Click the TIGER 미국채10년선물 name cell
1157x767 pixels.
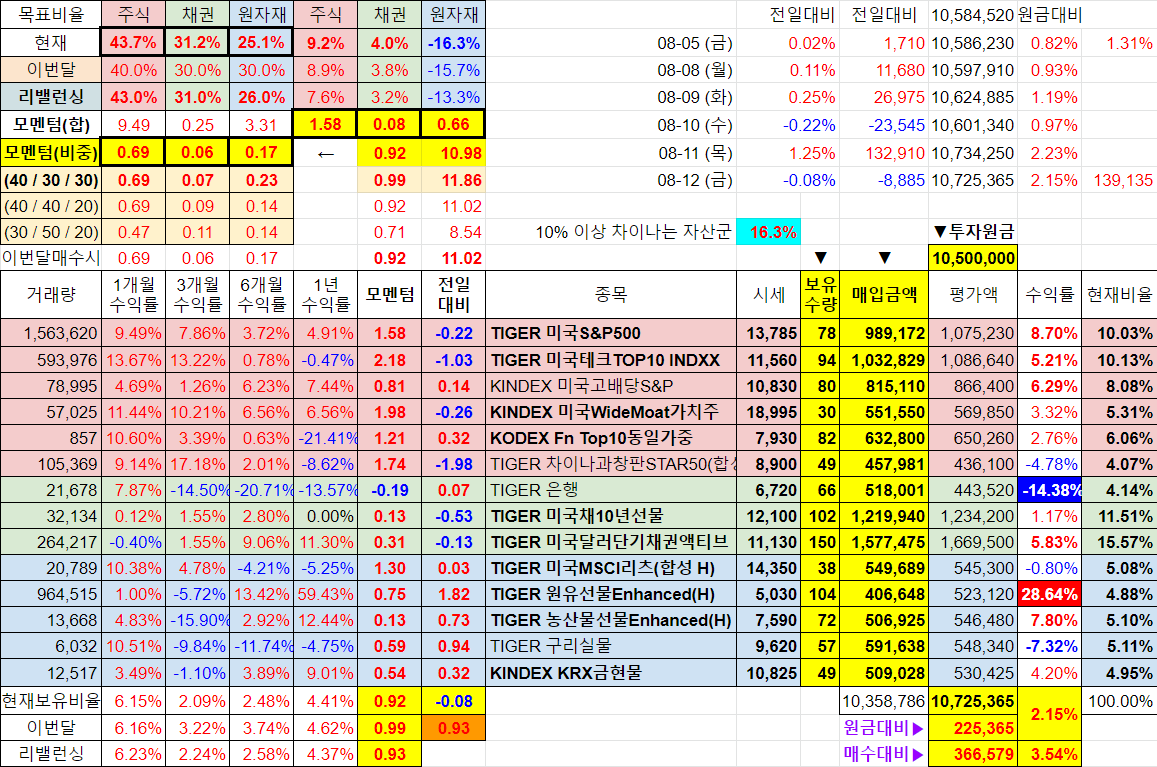[x=611, y=515]
